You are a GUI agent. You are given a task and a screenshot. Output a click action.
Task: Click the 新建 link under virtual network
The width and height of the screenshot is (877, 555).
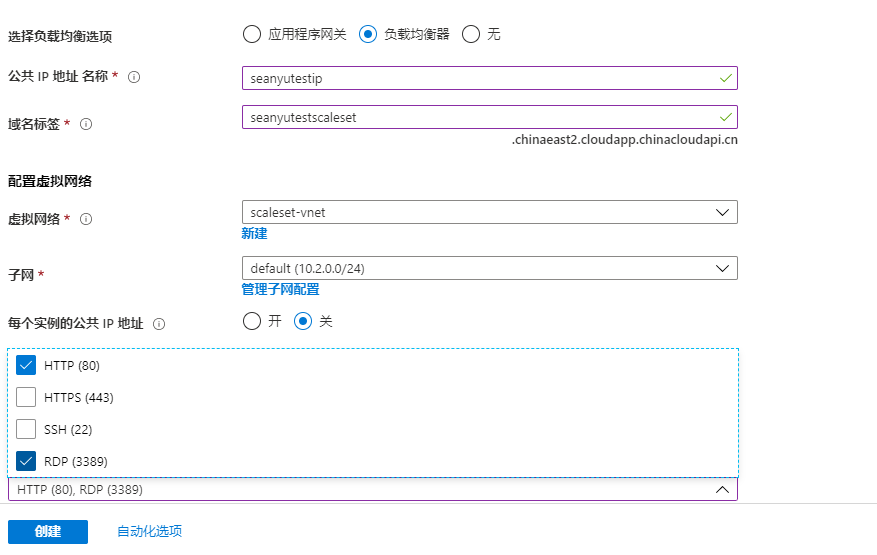254,233
